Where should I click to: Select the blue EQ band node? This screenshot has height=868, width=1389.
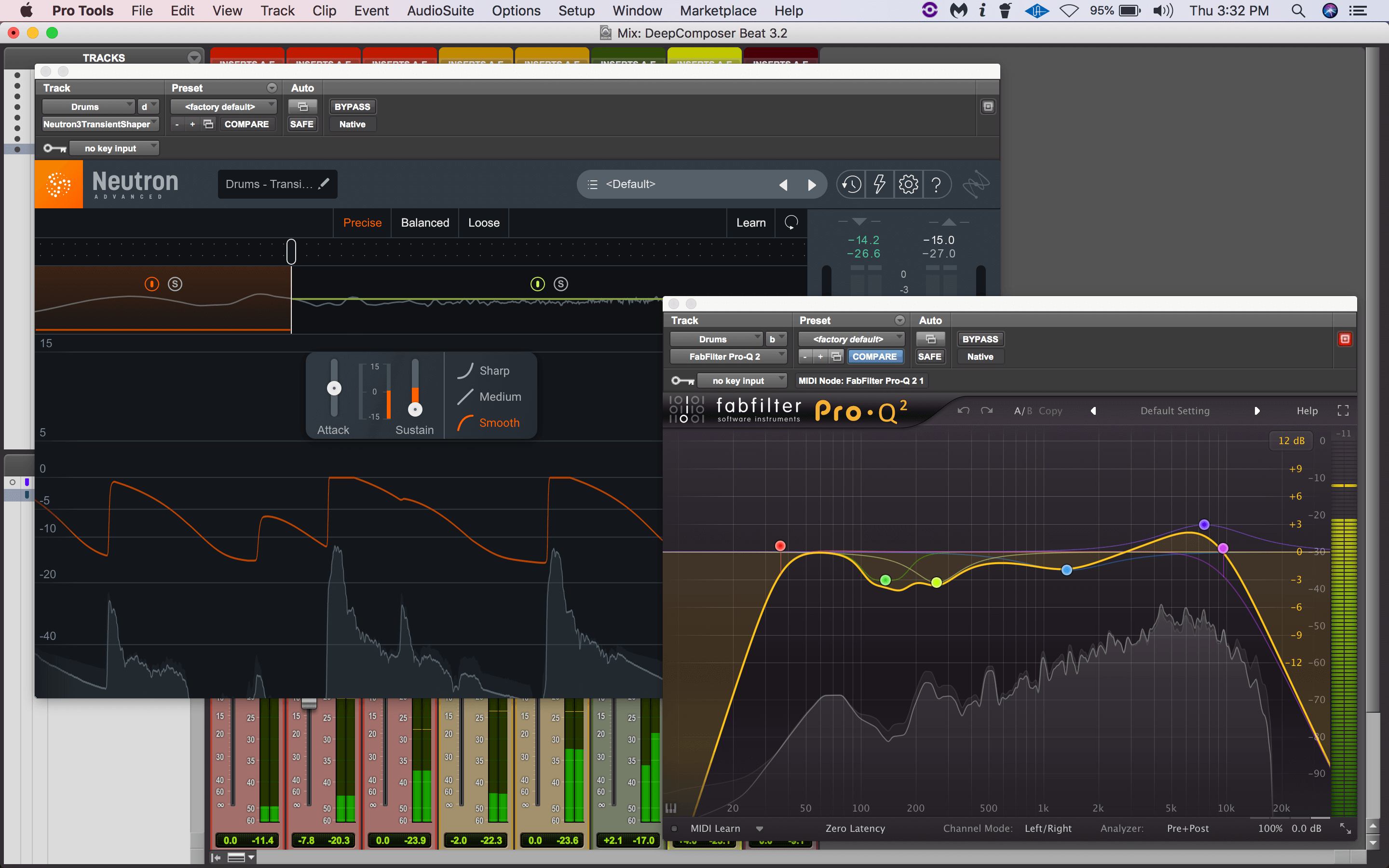coord(1066,570)
